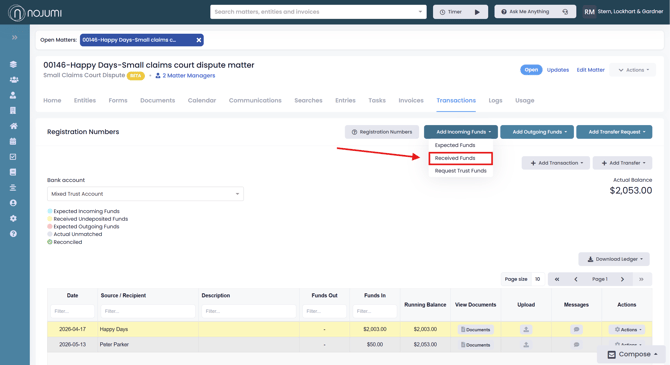
Task: Switch to the Entities tab
Action: pos(85,100)
